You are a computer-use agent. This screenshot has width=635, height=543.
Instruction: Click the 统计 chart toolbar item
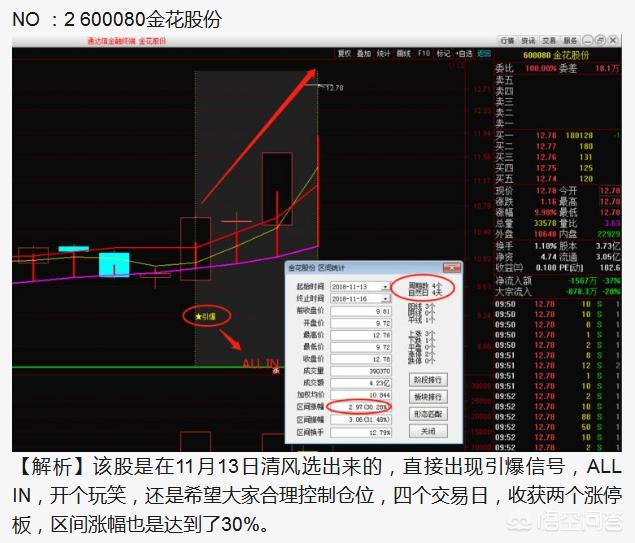tap(384, 53)
